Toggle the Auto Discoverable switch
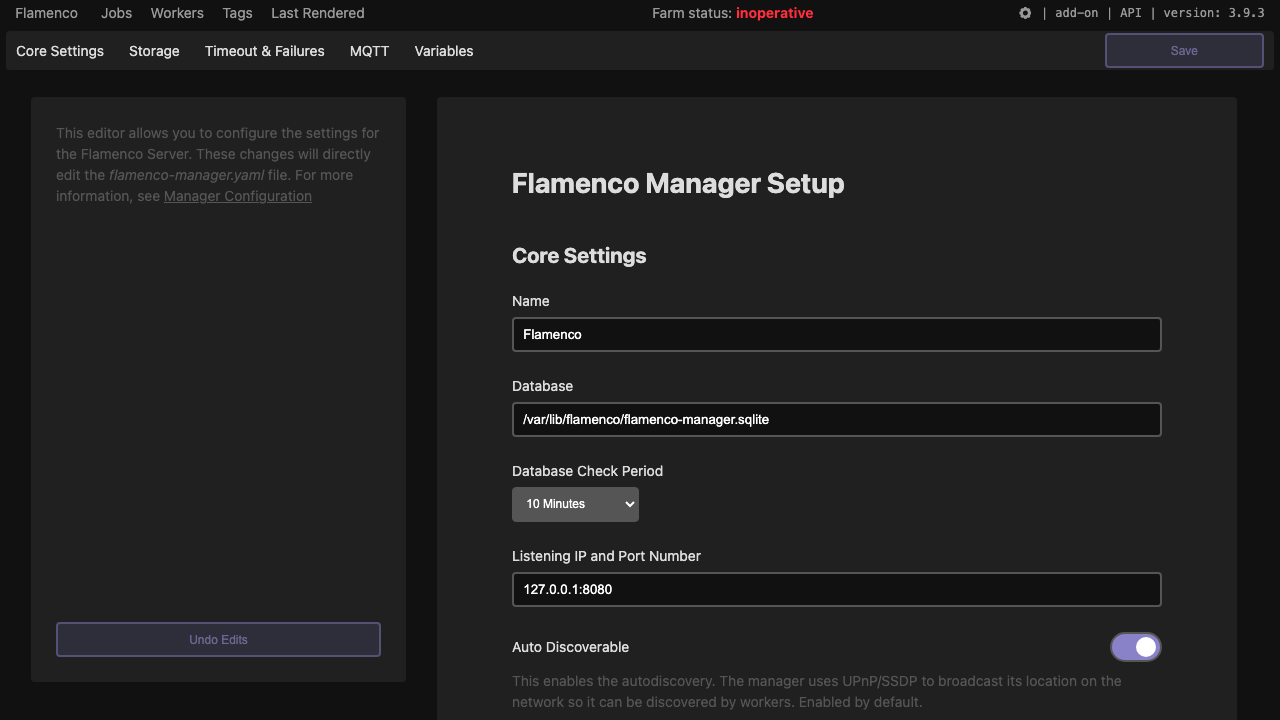This screenshot has width=1280, height=720. (1136, 647)
